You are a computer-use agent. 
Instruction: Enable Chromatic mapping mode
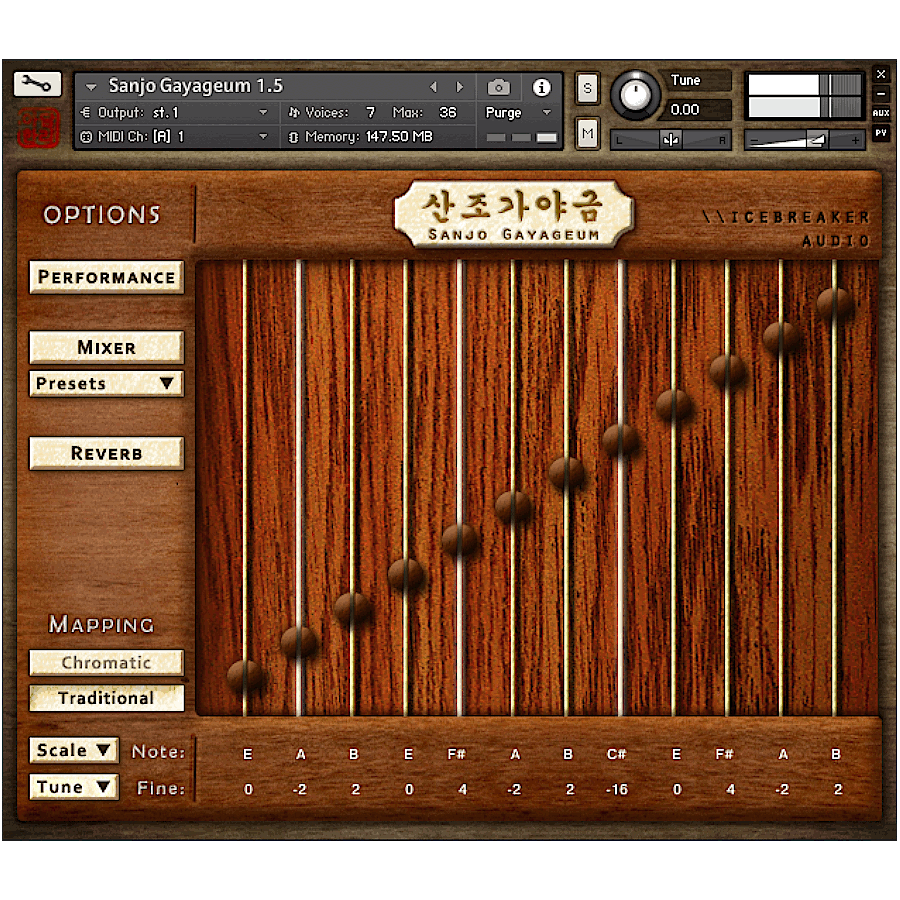(106, 662)
